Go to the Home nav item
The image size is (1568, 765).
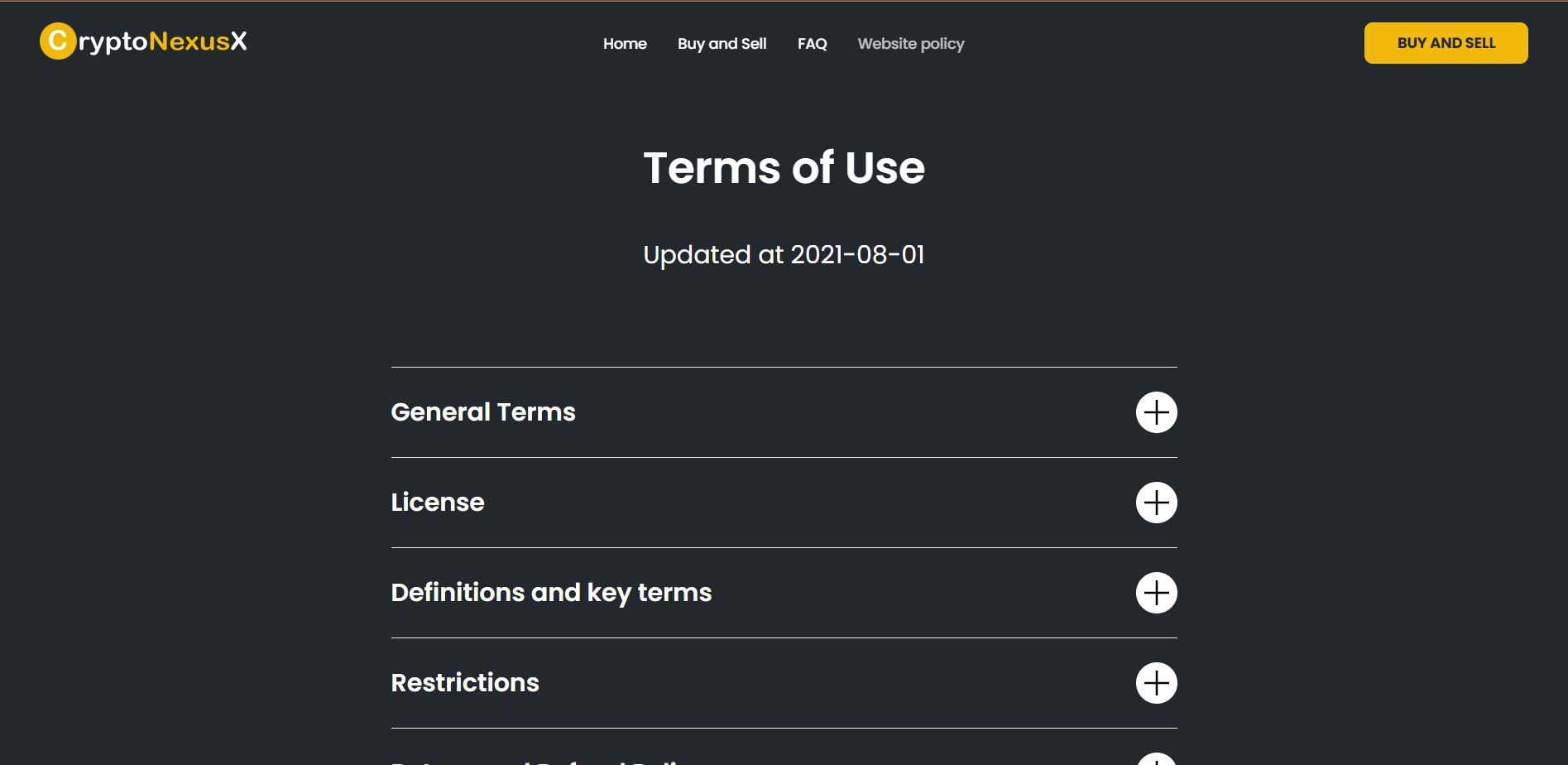pos(625,44)
